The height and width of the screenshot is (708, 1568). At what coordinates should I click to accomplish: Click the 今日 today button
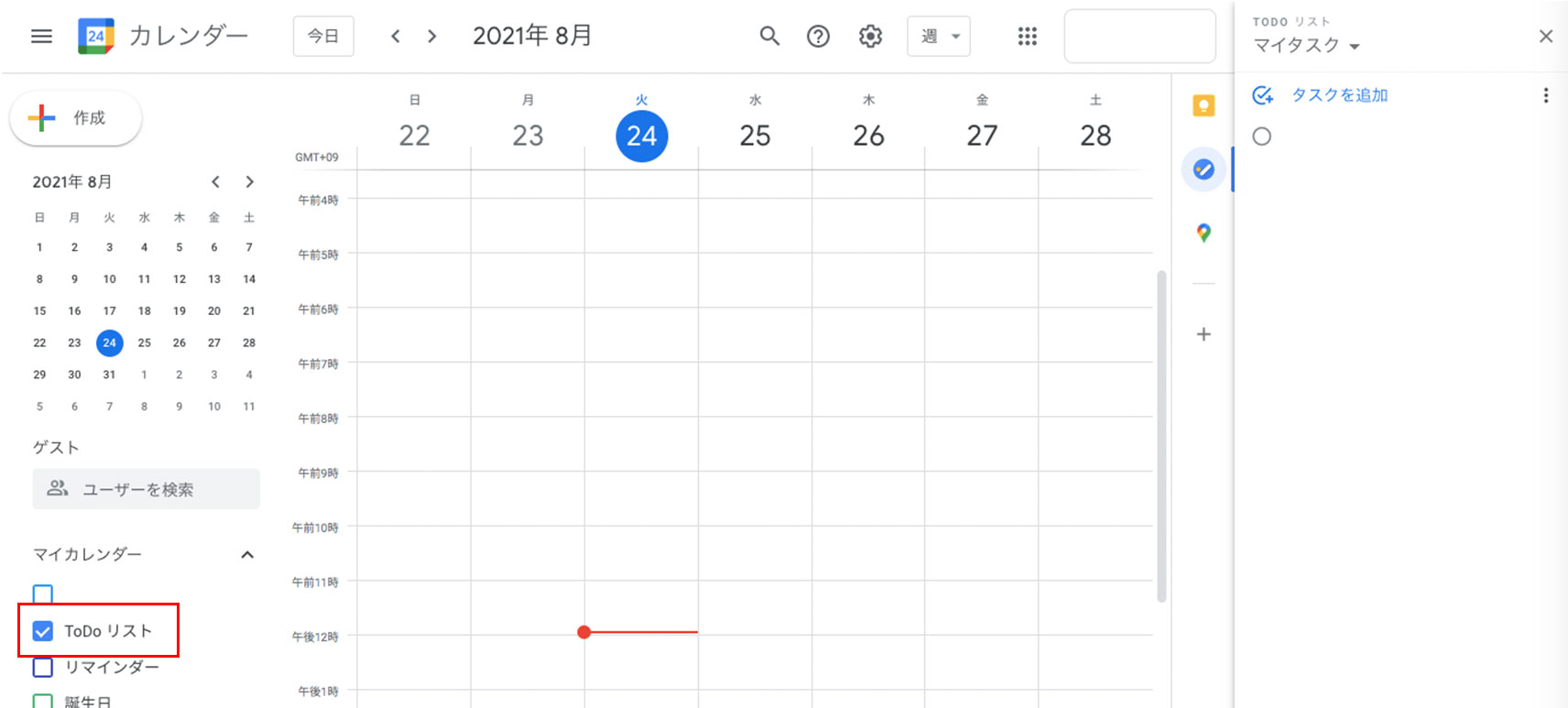(x=323, y=37)
